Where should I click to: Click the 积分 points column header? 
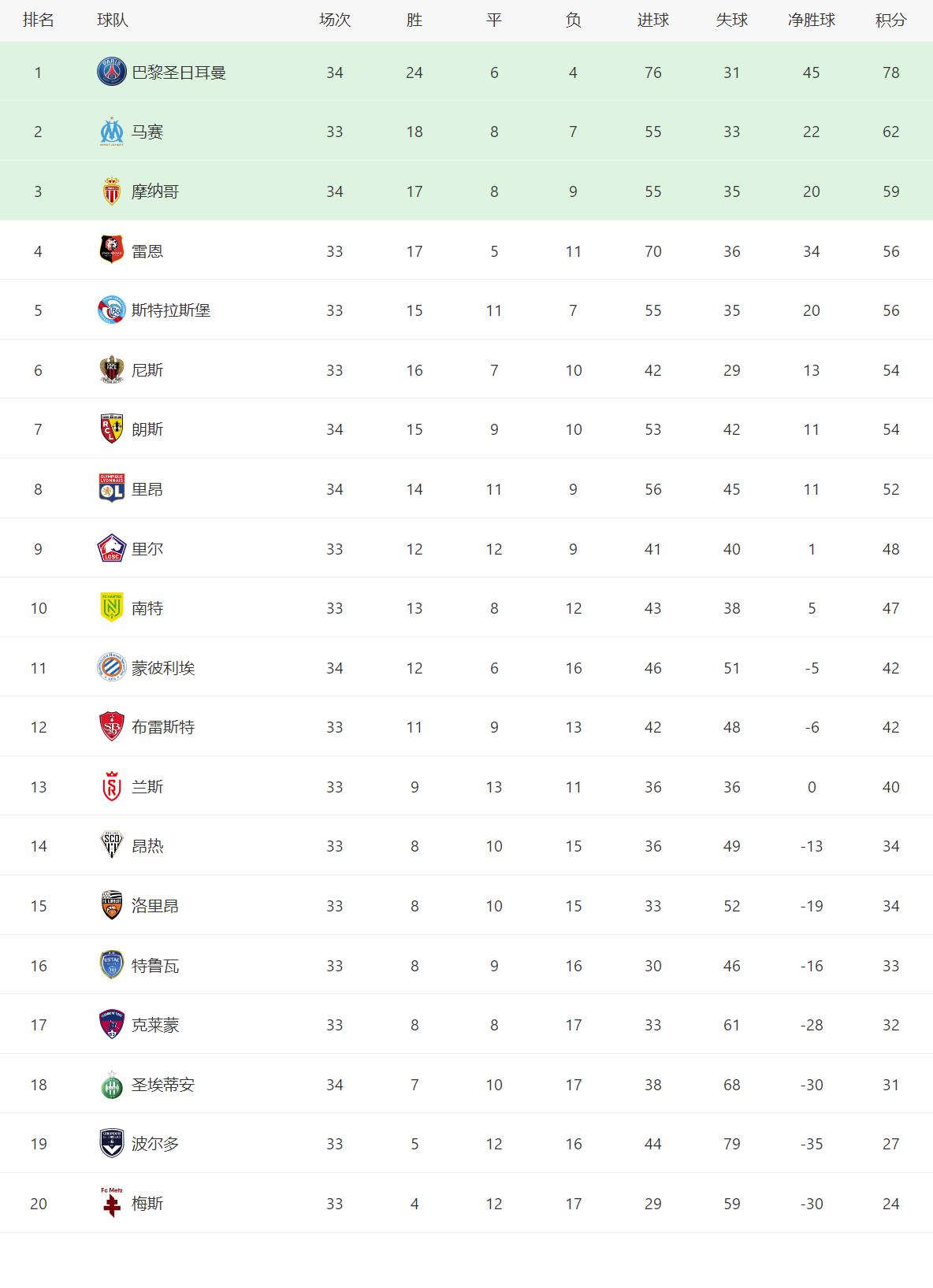point(890,20)
